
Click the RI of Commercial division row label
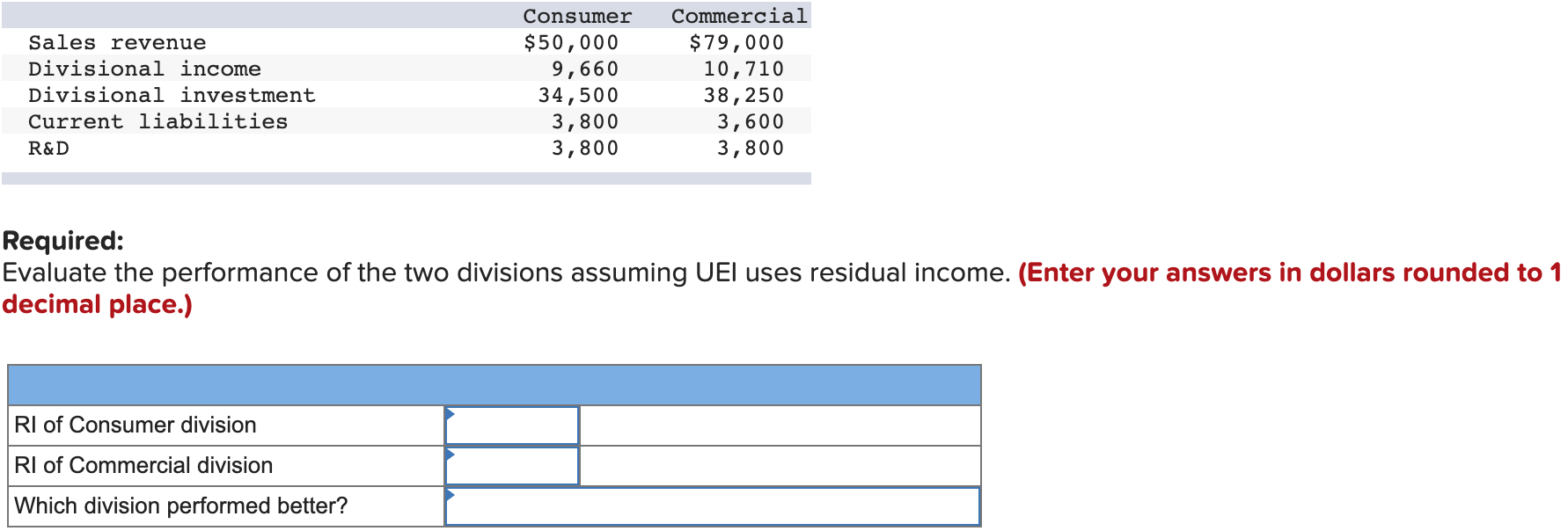point(141,465)
